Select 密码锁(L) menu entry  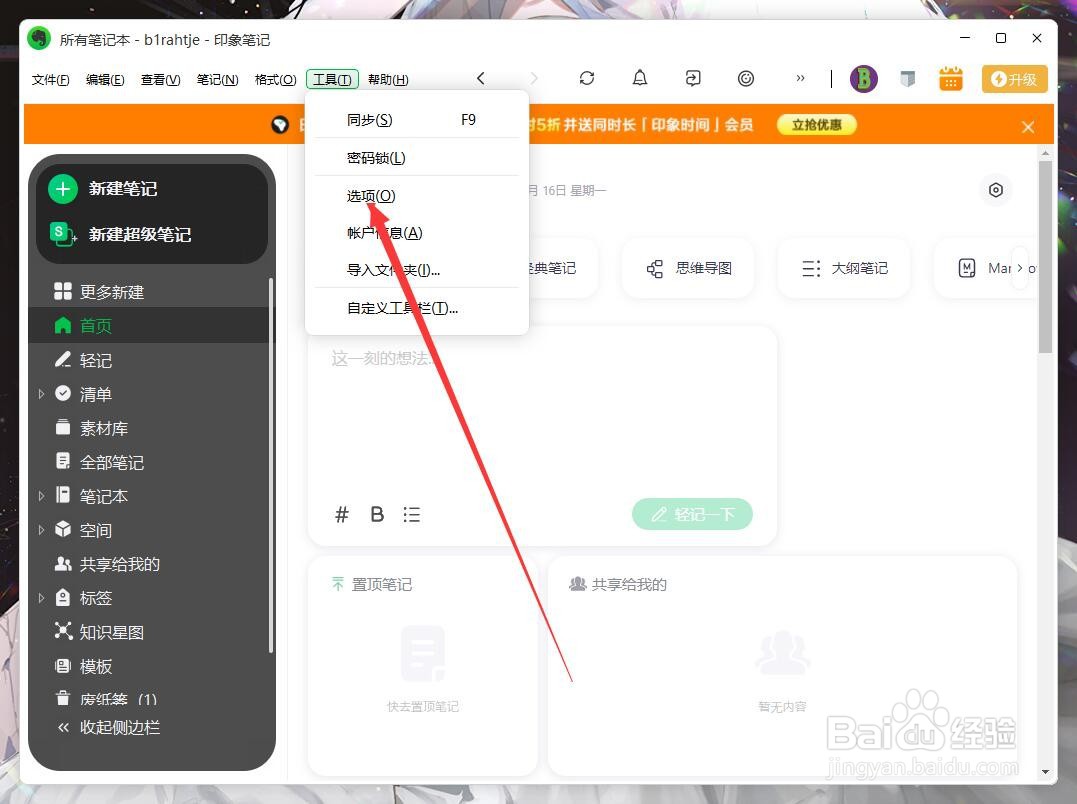[417, 158]
